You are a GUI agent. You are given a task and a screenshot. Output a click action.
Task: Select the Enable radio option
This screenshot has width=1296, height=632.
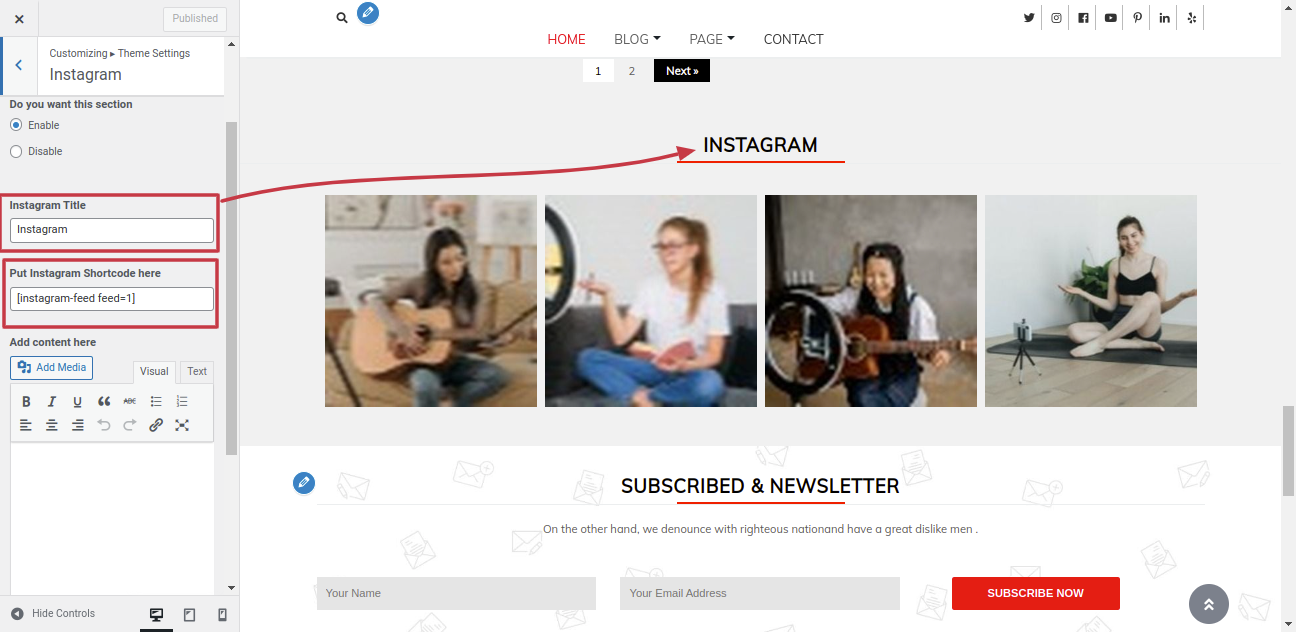pyautogui.click(x=16, y=125)
